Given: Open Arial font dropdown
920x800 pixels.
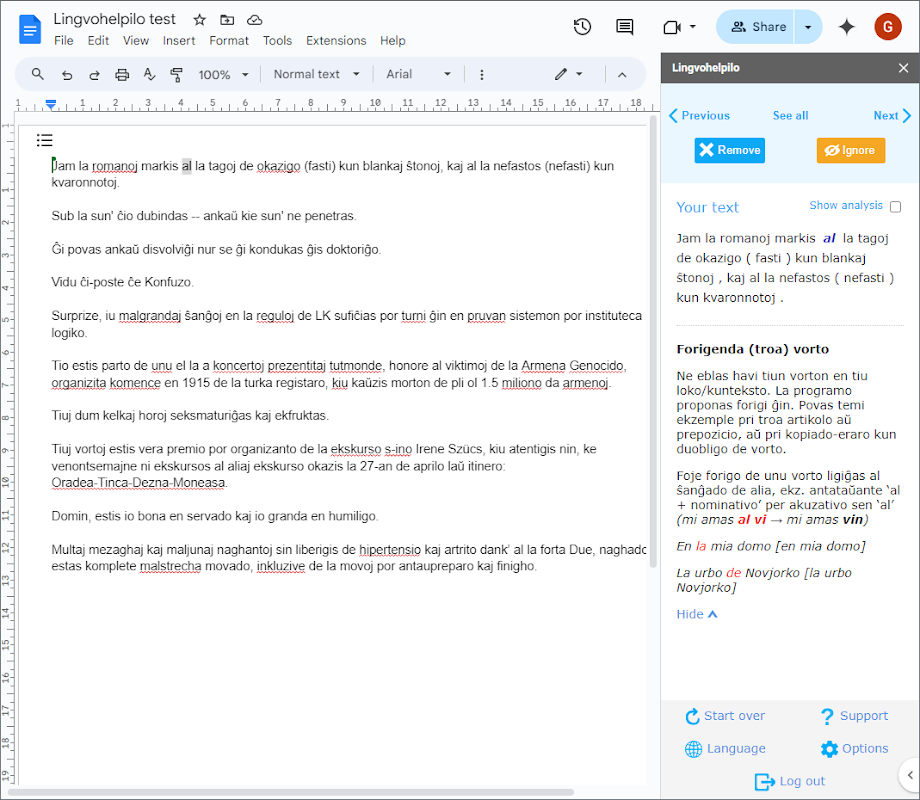Looking at the screenshot, I should 418,75.
